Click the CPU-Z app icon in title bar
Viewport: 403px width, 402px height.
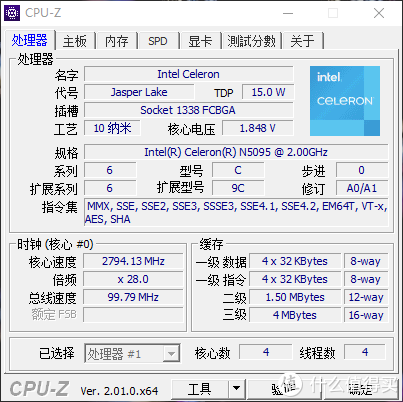coord(12,13)
